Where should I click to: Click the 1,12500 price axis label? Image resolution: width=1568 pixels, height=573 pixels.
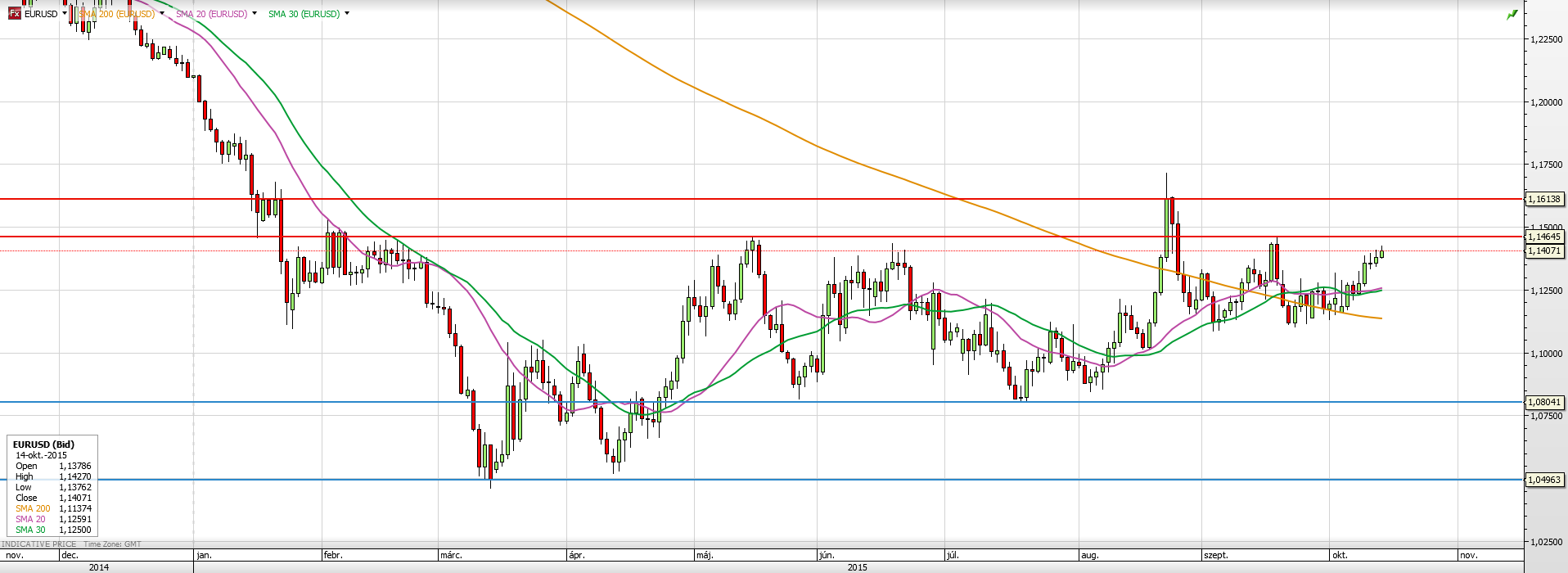click(x=1546, y=291)
